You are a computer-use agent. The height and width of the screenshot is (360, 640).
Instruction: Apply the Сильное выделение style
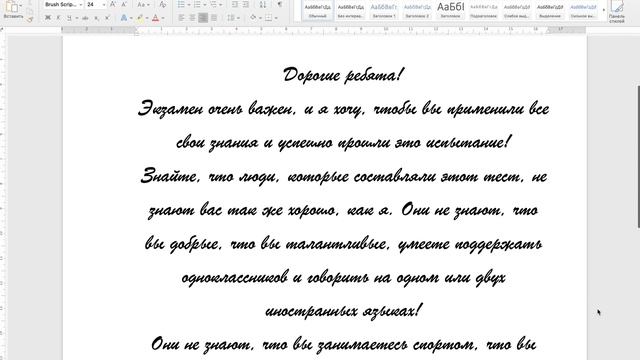[583, 11]
